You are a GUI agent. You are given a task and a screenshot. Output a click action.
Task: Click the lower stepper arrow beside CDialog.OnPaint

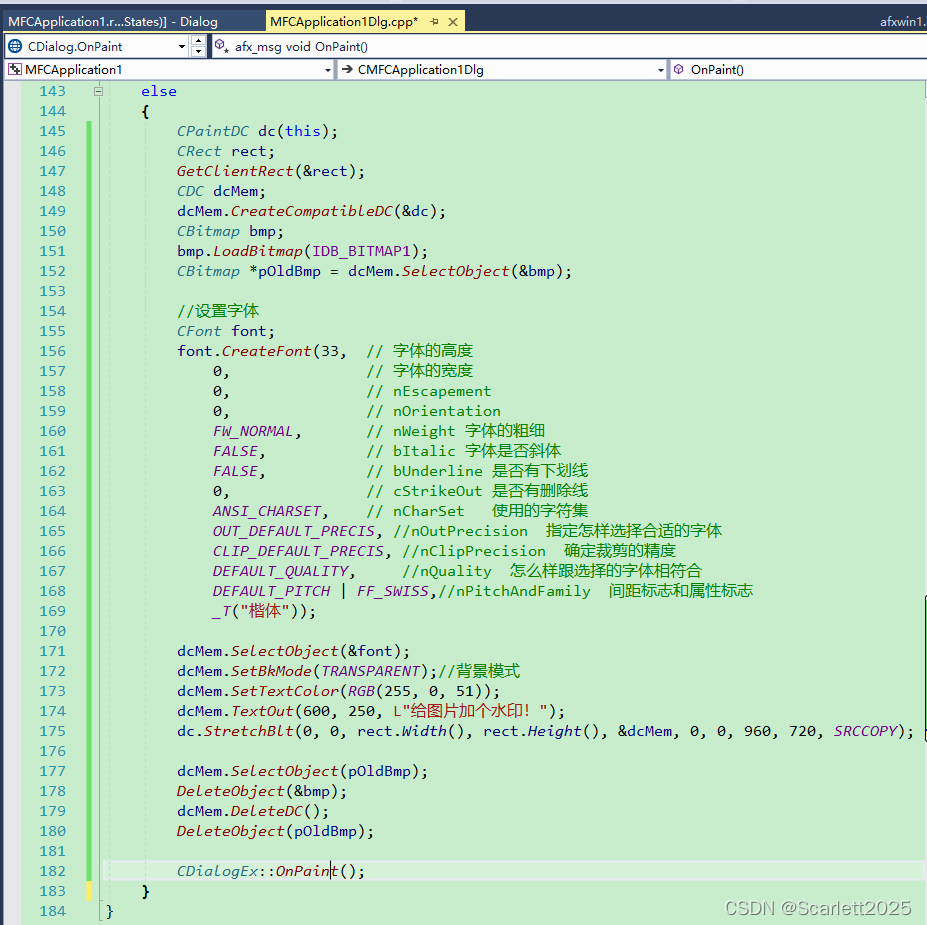click(x=199, y=52)
